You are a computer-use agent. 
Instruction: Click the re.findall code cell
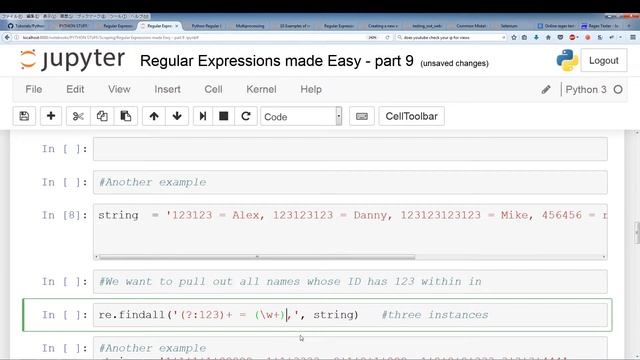pos(350,315)
